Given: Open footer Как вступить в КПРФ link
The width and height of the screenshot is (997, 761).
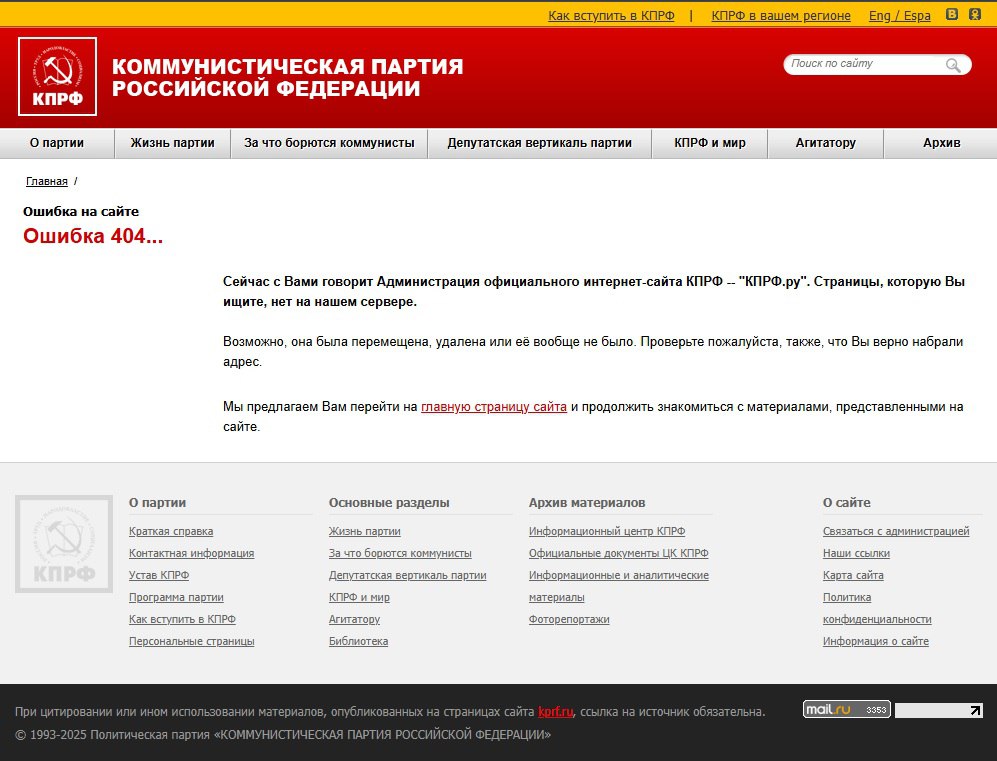Looking at the screenshot, I should coord(182,619).
